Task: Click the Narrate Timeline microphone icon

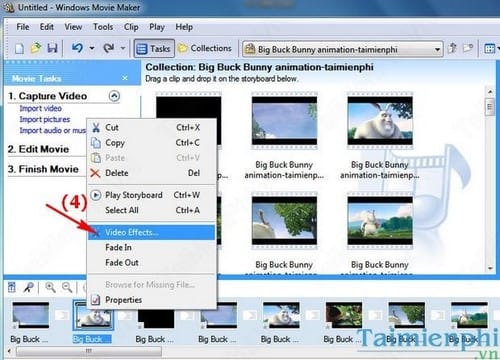Action: 28,287
